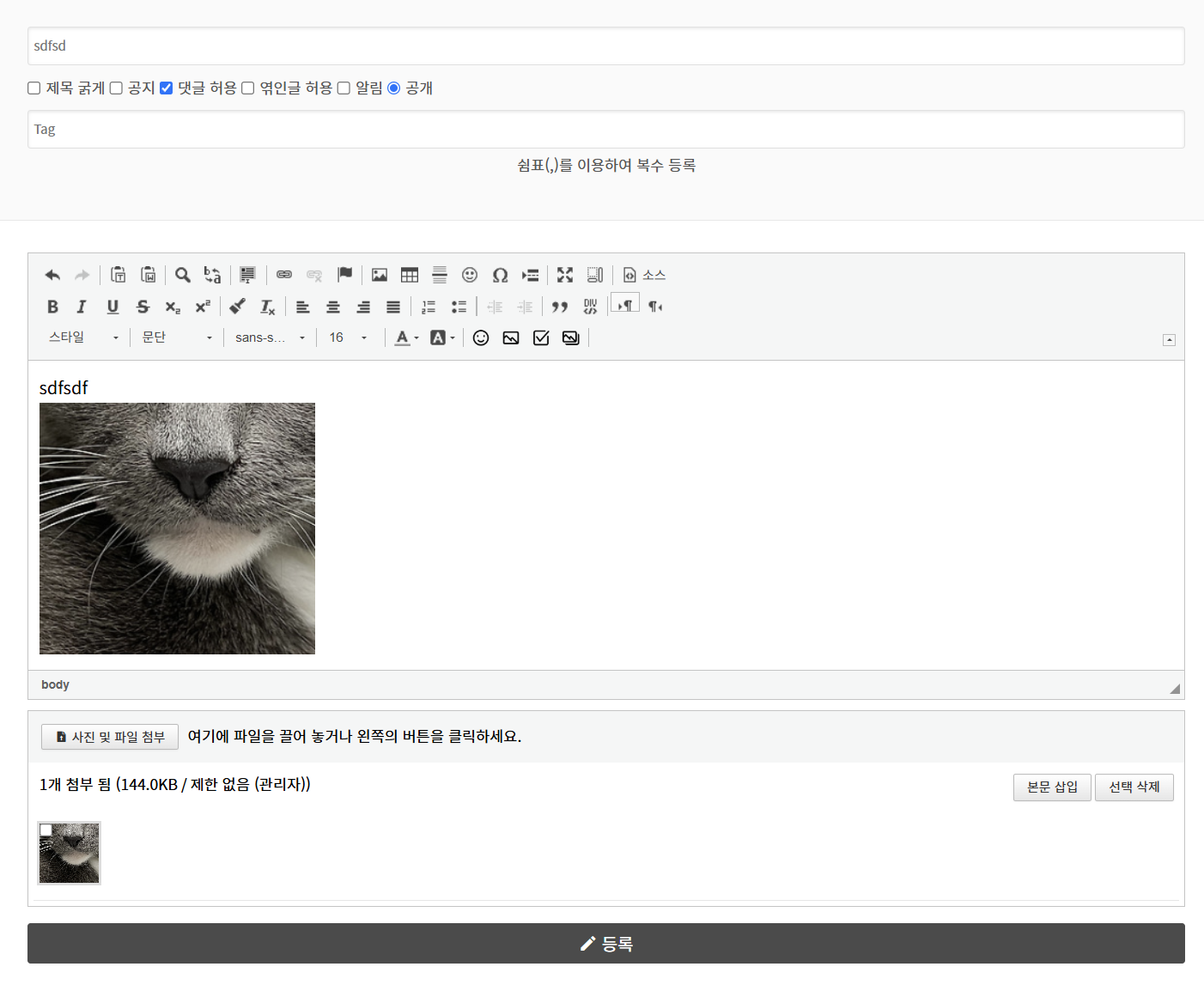Copy formatting with paintbrush
This screenshot has width=1204, height=985.
coord(238,307)
